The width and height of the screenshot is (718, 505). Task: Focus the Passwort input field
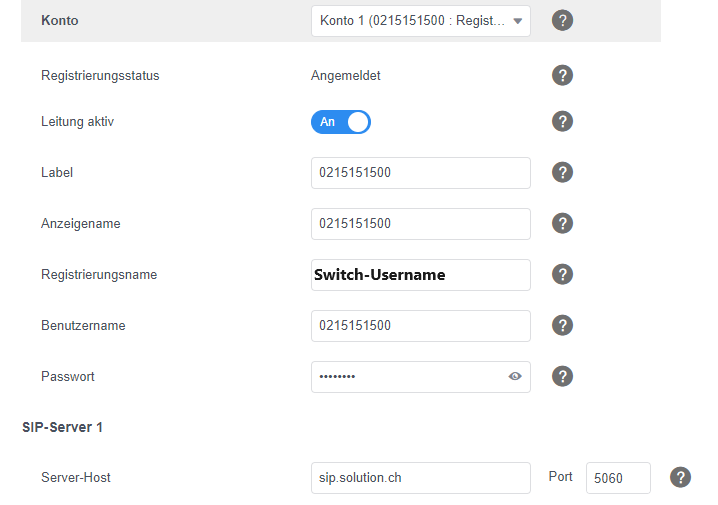coord(421,377)
